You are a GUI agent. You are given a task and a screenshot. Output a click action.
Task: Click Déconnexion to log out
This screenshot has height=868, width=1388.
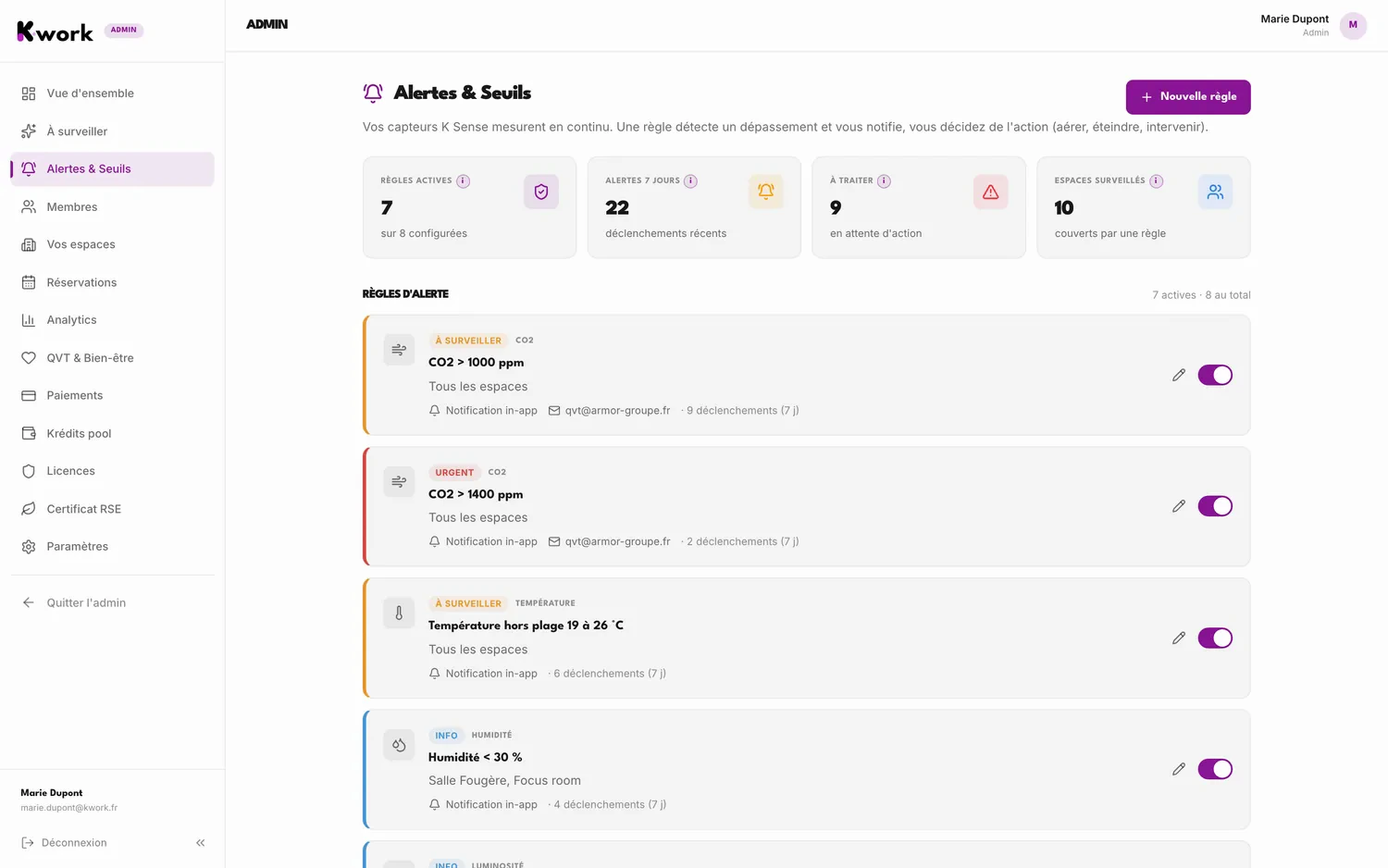pyautogui.click(x=64, y=843)
